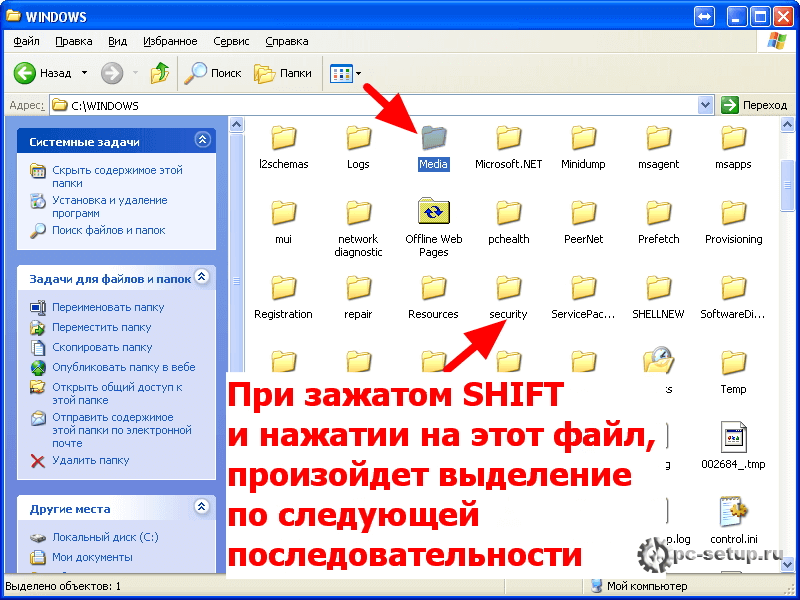The image size is (800, 600).
Task: Collapse the Задачи для файлов и папок panel
Action: (x=202, y=277)
